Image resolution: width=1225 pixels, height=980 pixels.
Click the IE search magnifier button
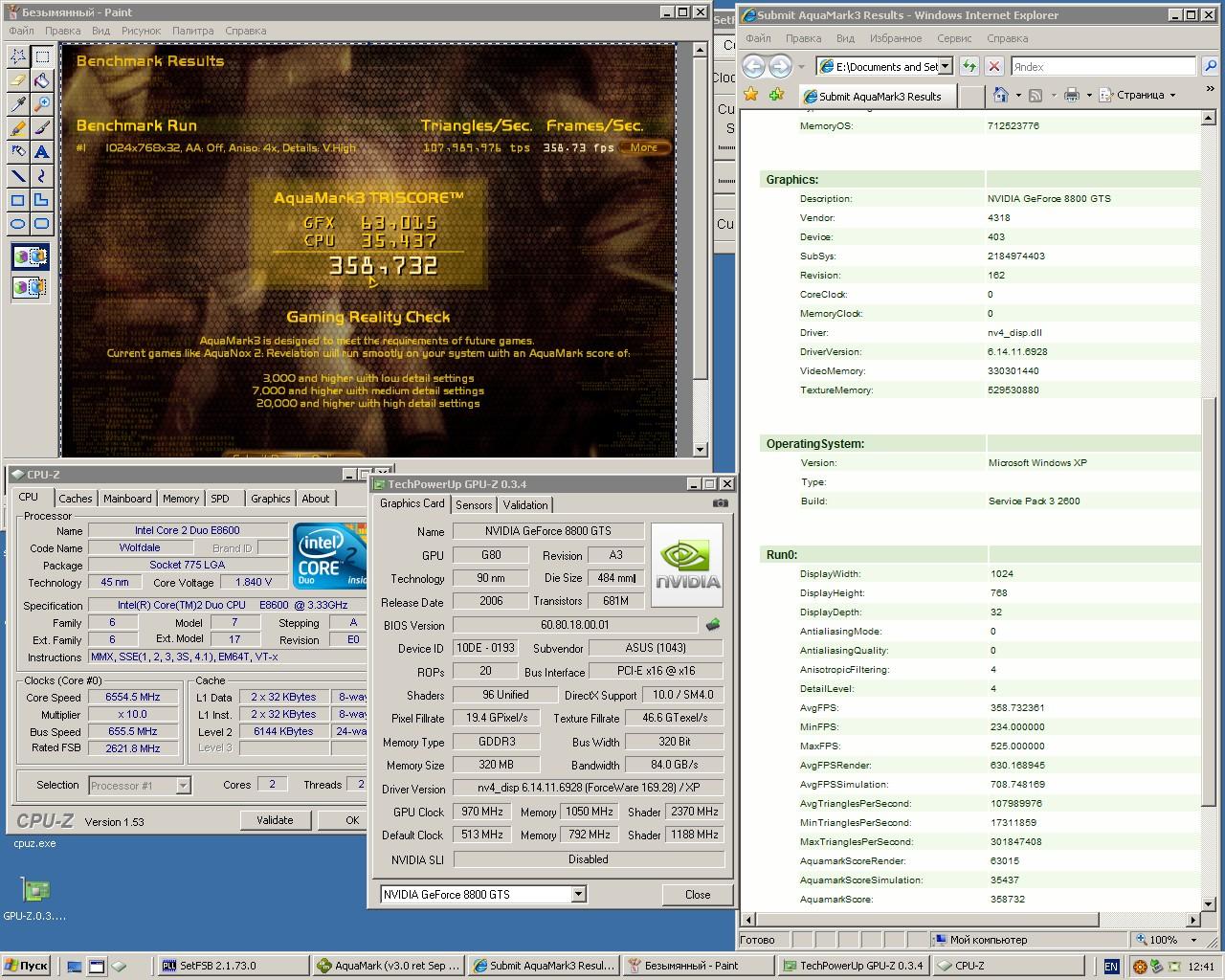pyautogui.click(x=1210, y=66)
